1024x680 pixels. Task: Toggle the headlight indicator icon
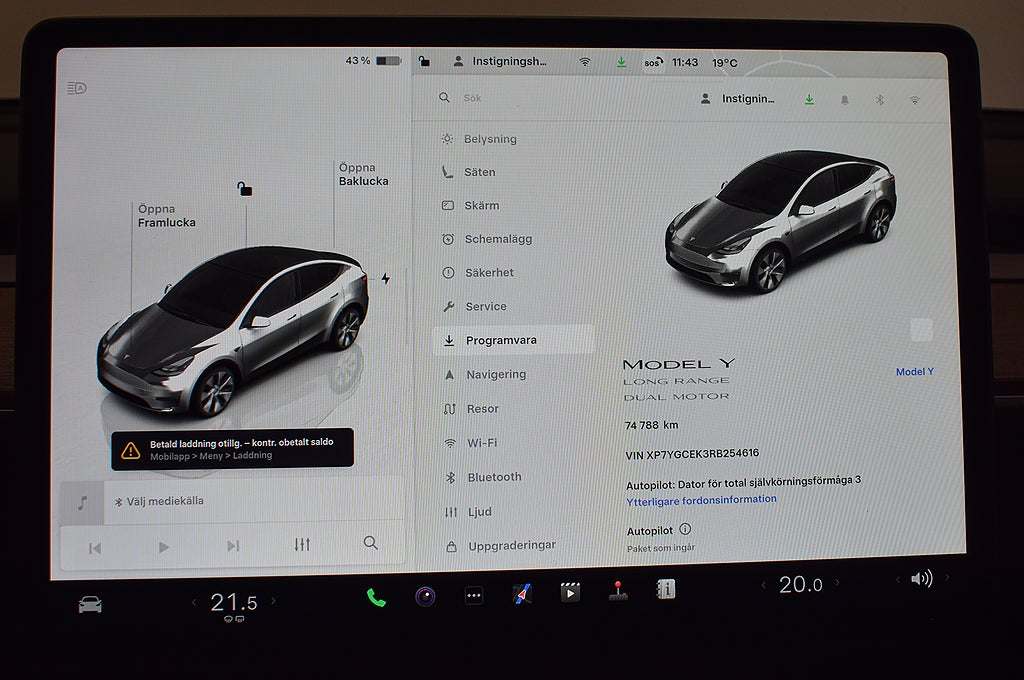click(x=77, y=88)
